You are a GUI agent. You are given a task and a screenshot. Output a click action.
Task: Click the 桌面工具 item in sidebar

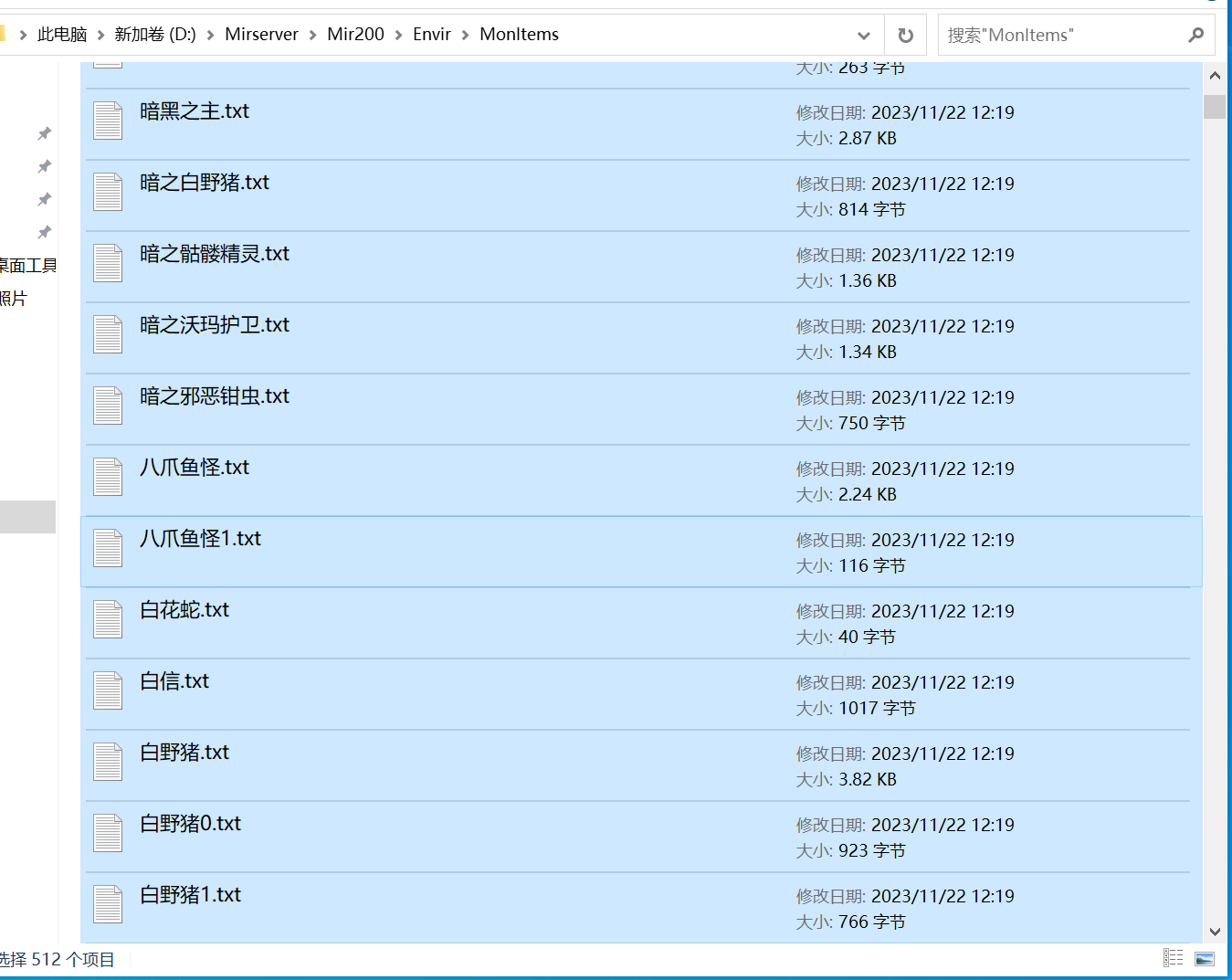28,266
